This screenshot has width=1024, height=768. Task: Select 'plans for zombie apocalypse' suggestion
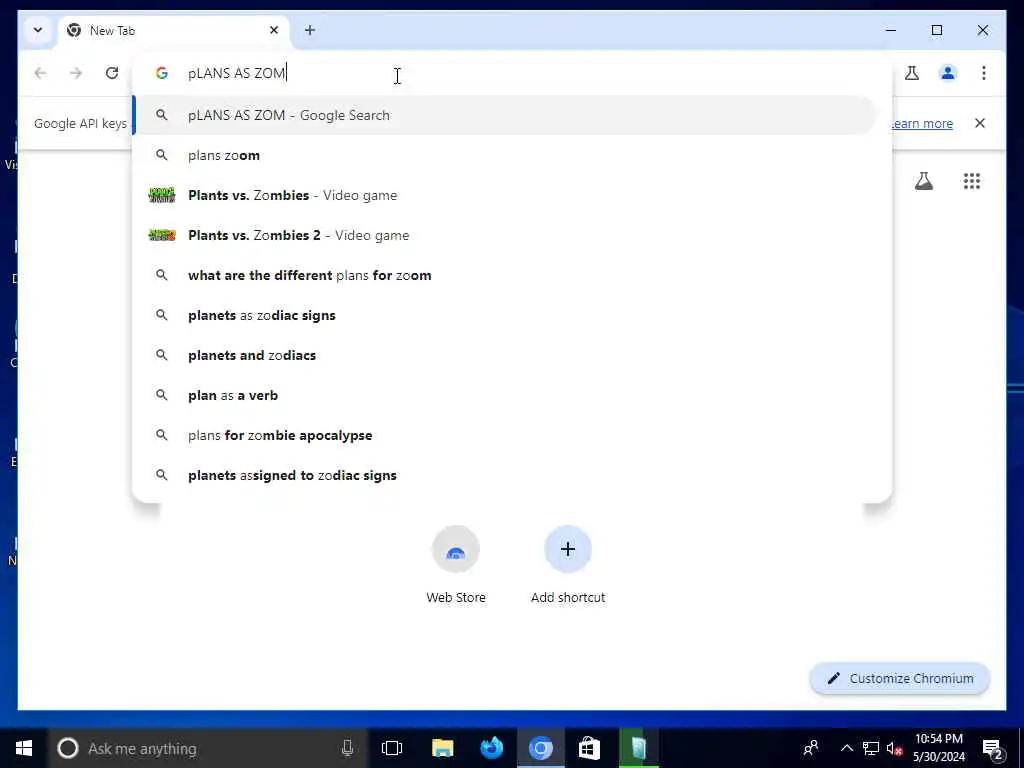(x=504, y=436)
